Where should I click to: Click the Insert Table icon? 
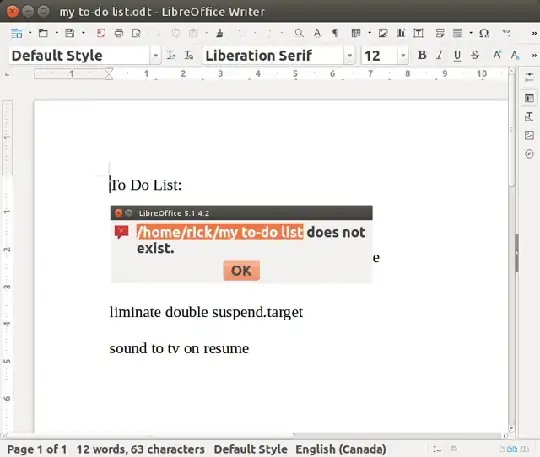click(356, 33)
